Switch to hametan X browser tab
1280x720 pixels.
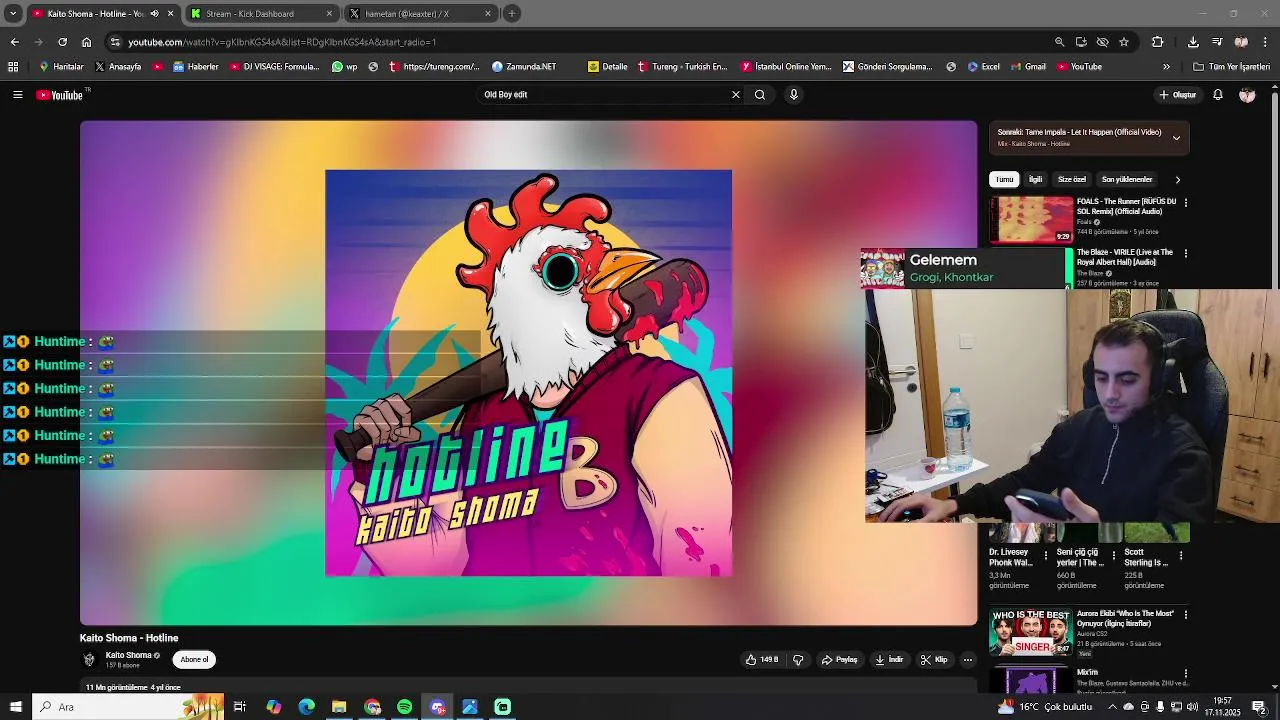(x=420, y=14)
